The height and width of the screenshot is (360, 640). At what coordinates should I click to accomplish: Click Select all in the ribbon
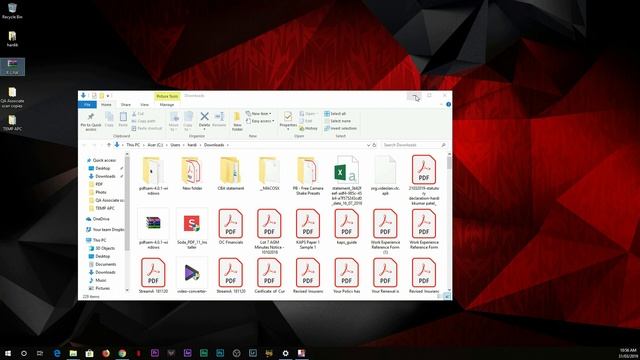tap(335, 113)
